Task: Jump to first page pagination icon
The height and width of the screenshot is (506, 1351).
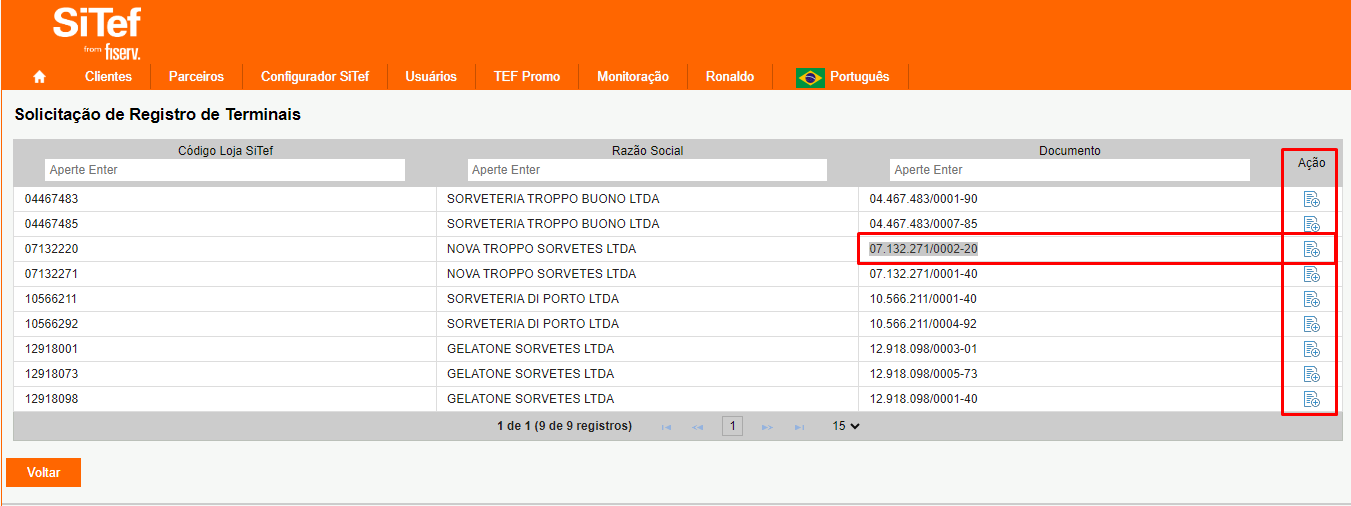Action: (x=666, y=427)
